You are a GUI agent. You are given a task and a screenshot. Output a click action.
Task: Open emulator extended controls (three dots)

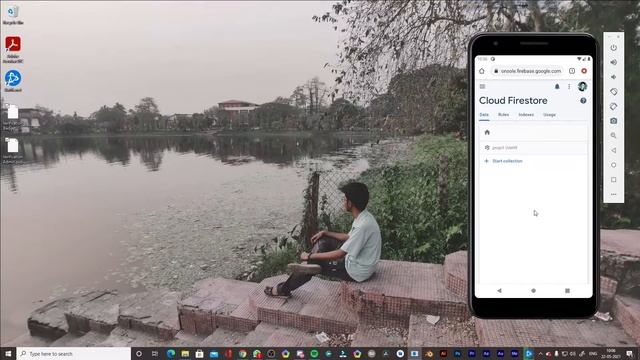(613, 194)
